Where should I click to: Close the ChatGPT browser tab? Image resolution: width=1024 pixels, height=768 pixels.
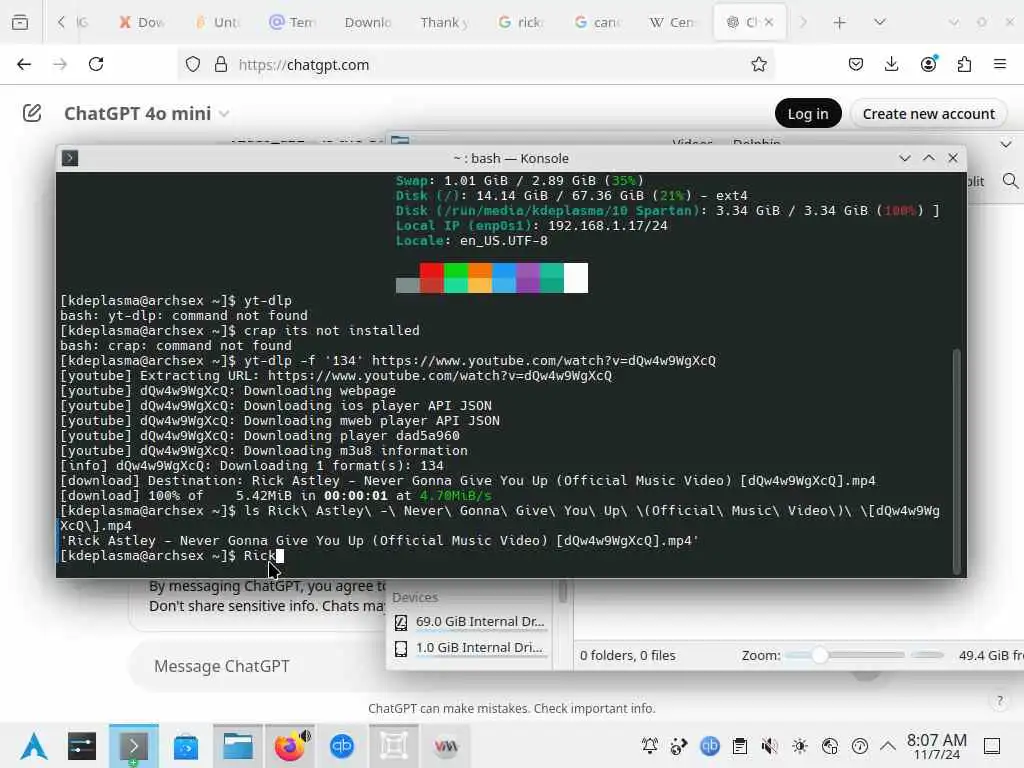click(769, 22)
